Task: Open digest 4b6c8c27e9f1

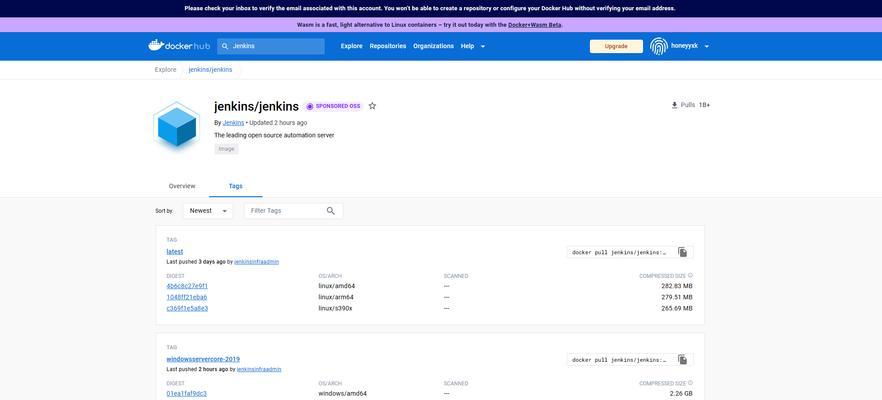Action: coord(187,286)
